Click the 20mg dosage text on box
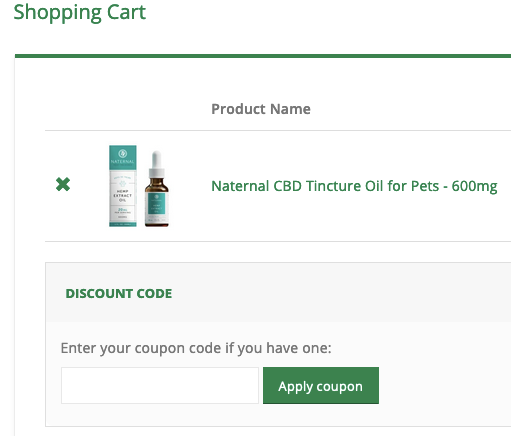 coord(123,210)
